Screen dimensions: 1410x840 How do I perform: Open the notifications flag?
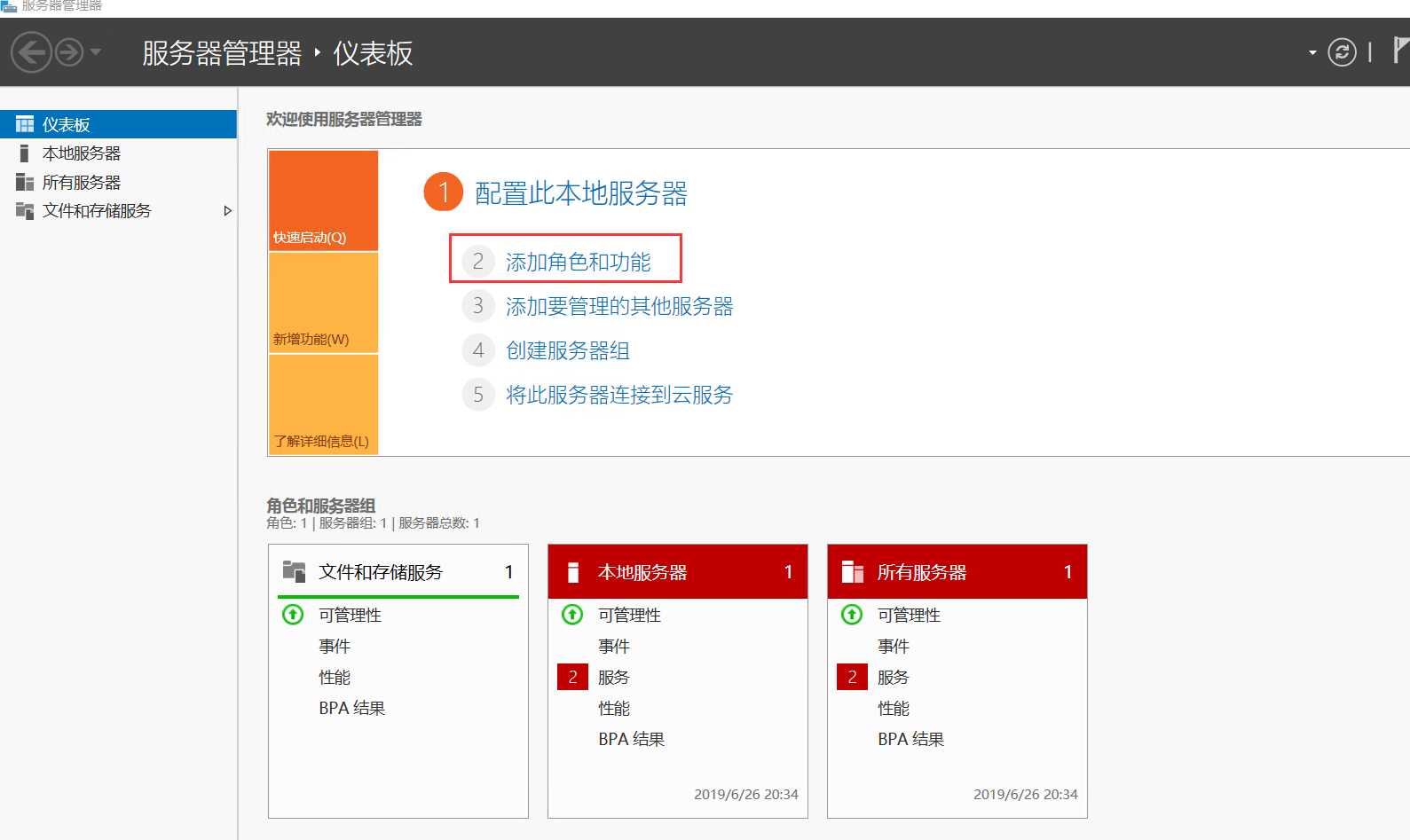pyautogui.click(x=1400, y=51)
